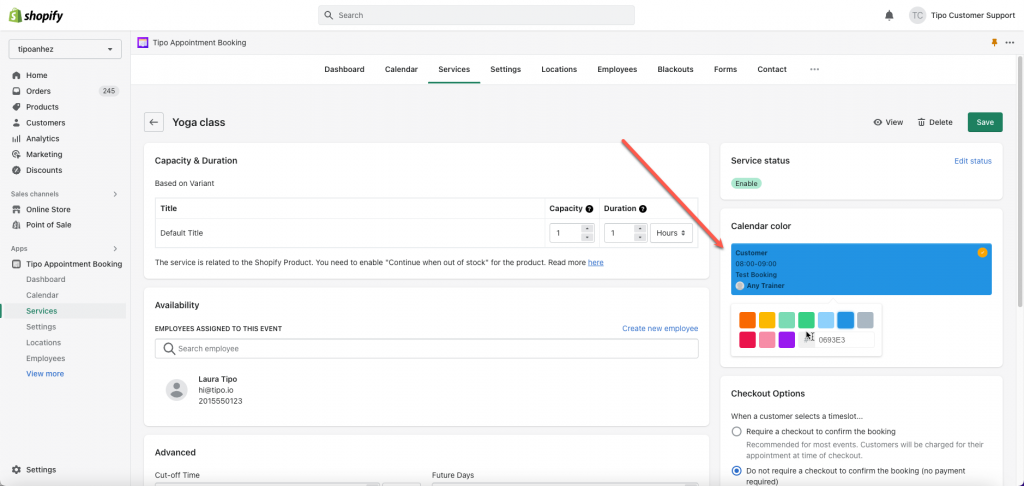The image size is (1024, 486).
Task: Click the Shopify logo
Action: (36, 16)
